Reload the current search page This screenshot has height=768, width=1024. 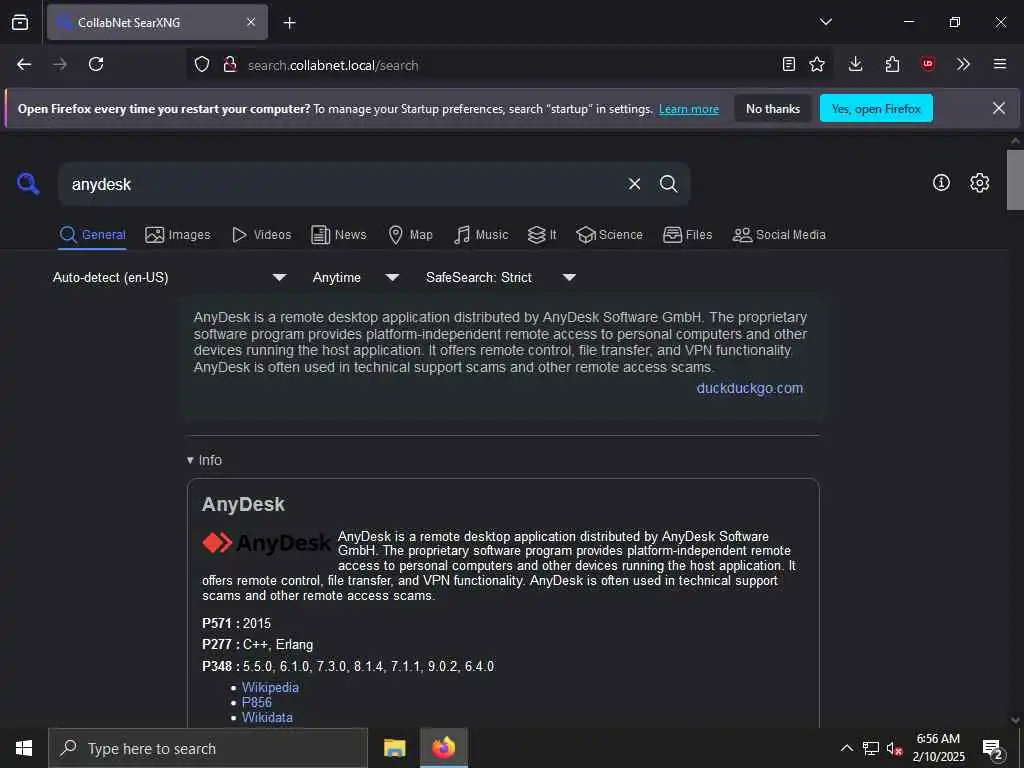coord(96,64)
